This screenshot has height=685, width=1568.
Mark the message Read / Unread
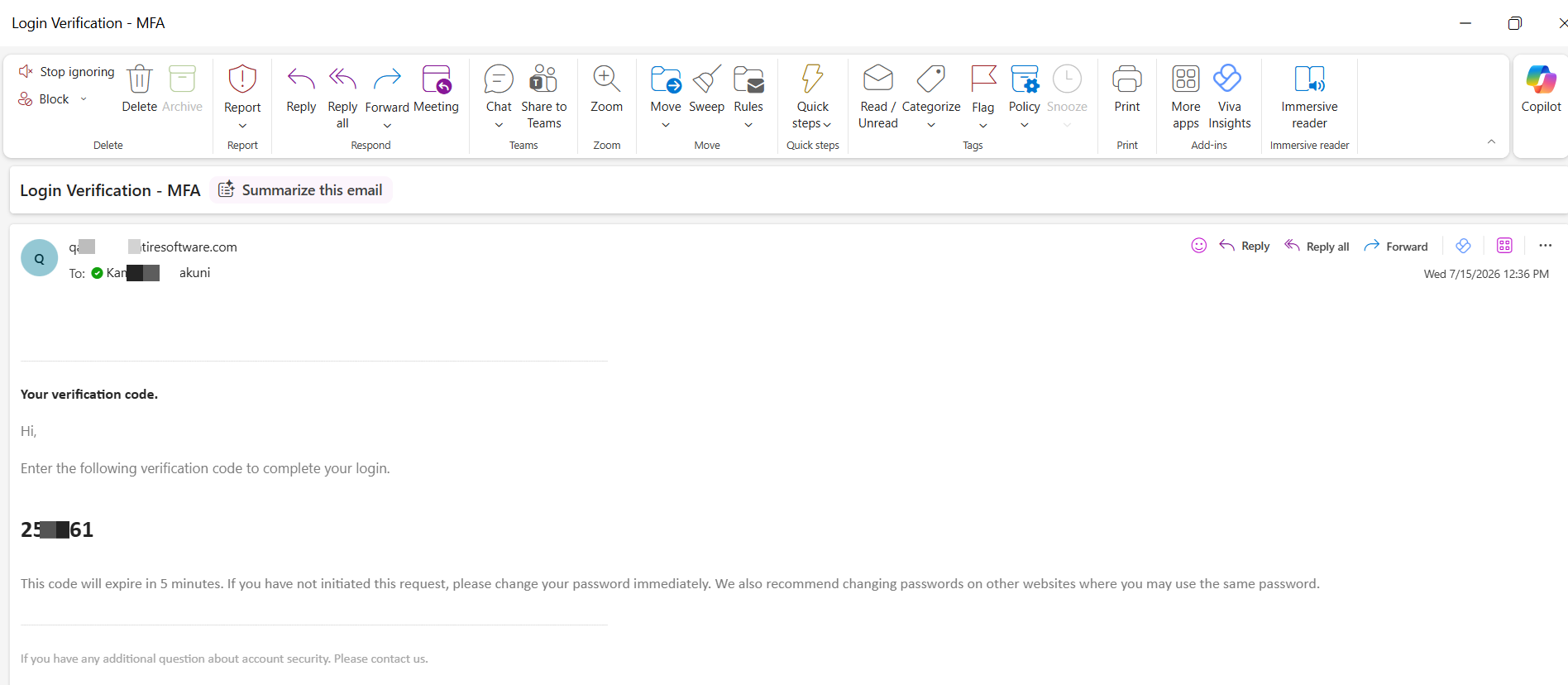(x=877, y=96)
